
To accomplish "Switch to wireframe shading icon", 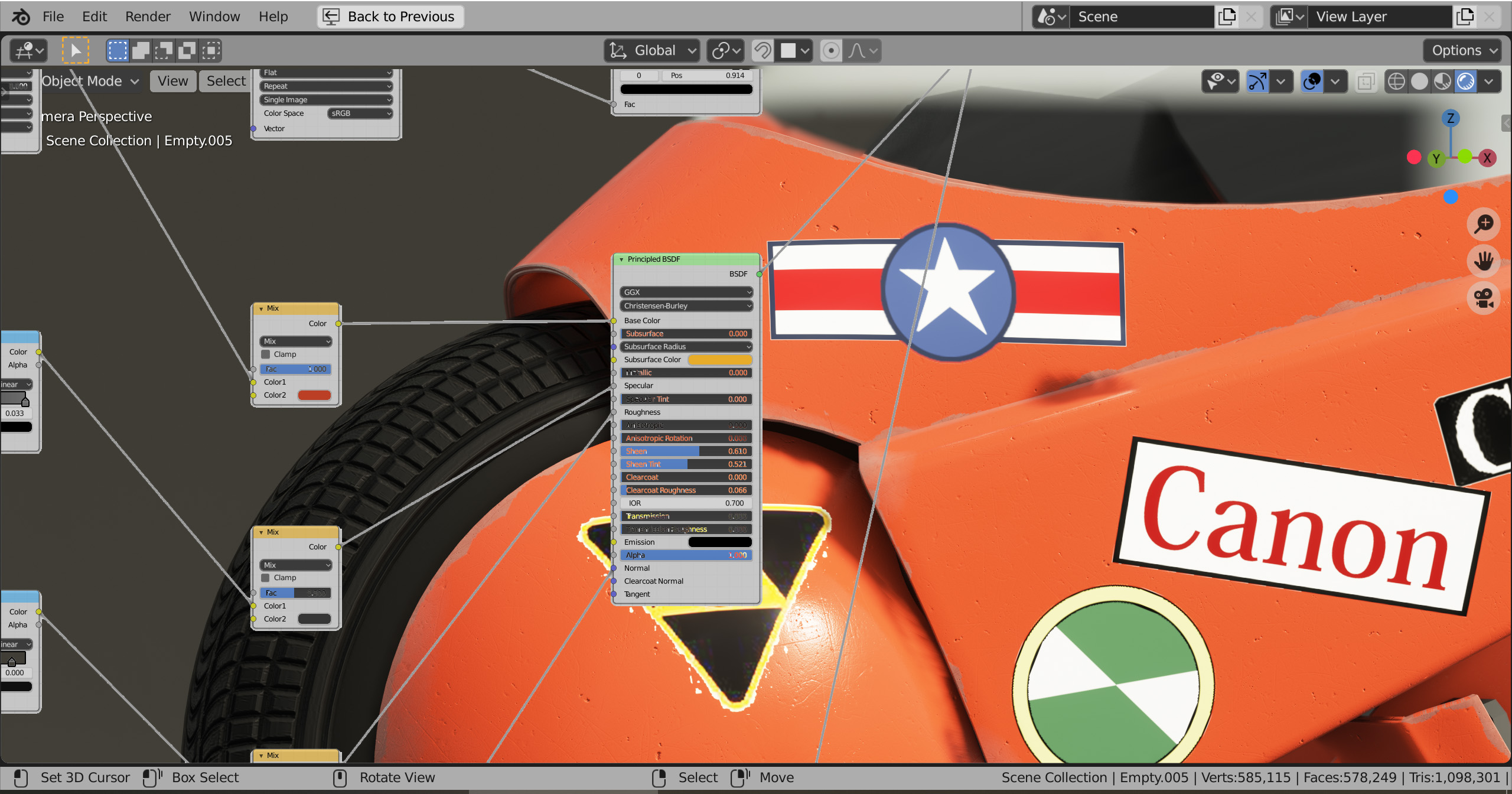I will point(1396,82).
